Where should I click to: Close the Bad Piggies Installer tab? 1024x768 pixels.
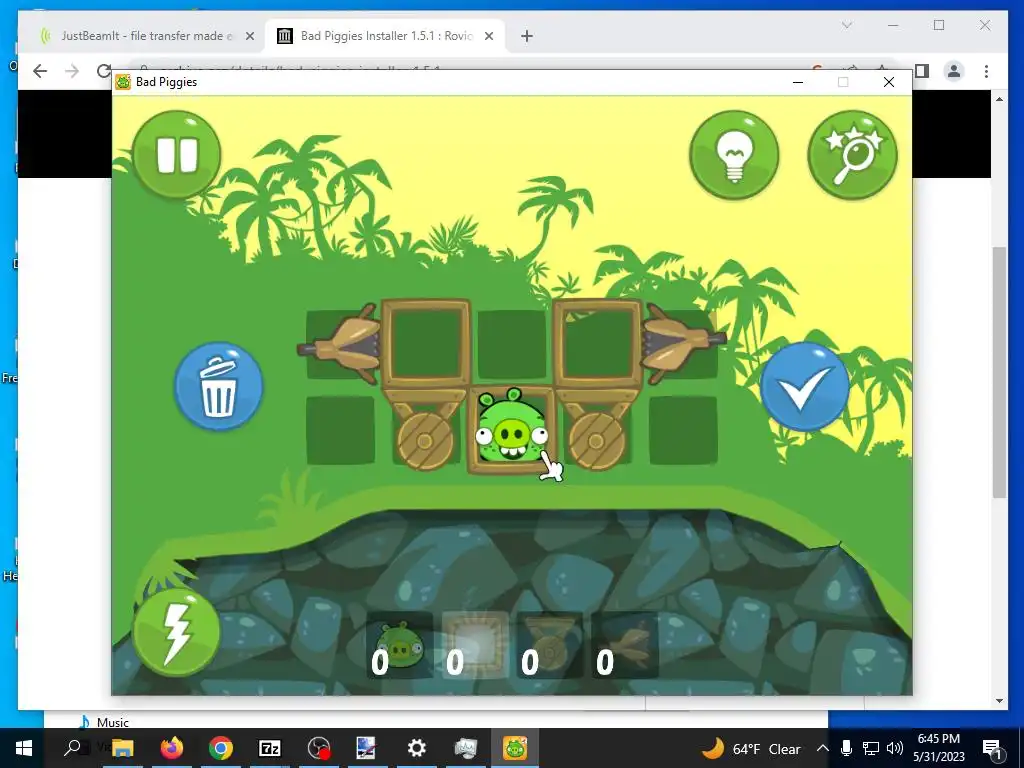[488, 37]
